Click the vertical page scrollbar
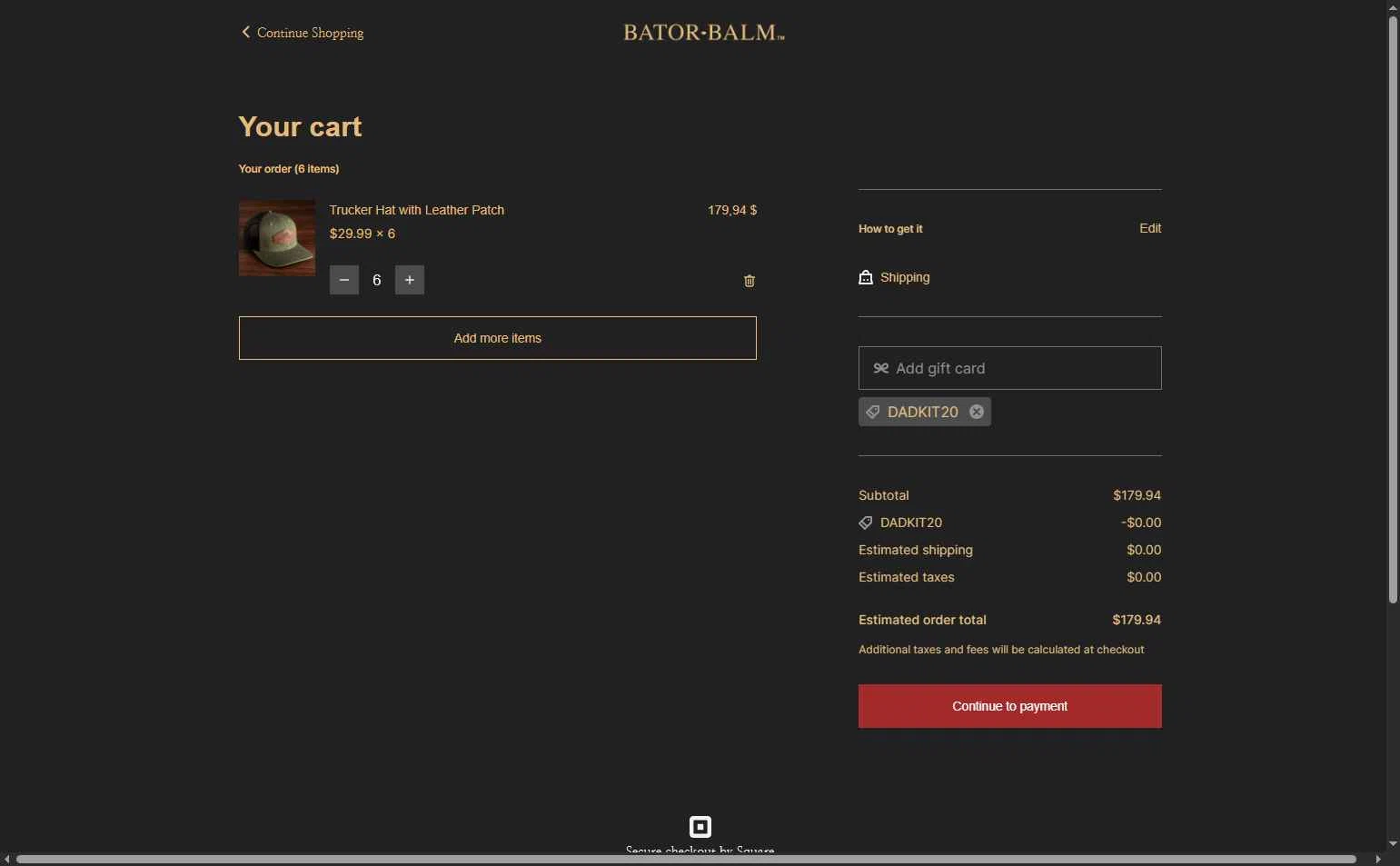 point(1393,309)
